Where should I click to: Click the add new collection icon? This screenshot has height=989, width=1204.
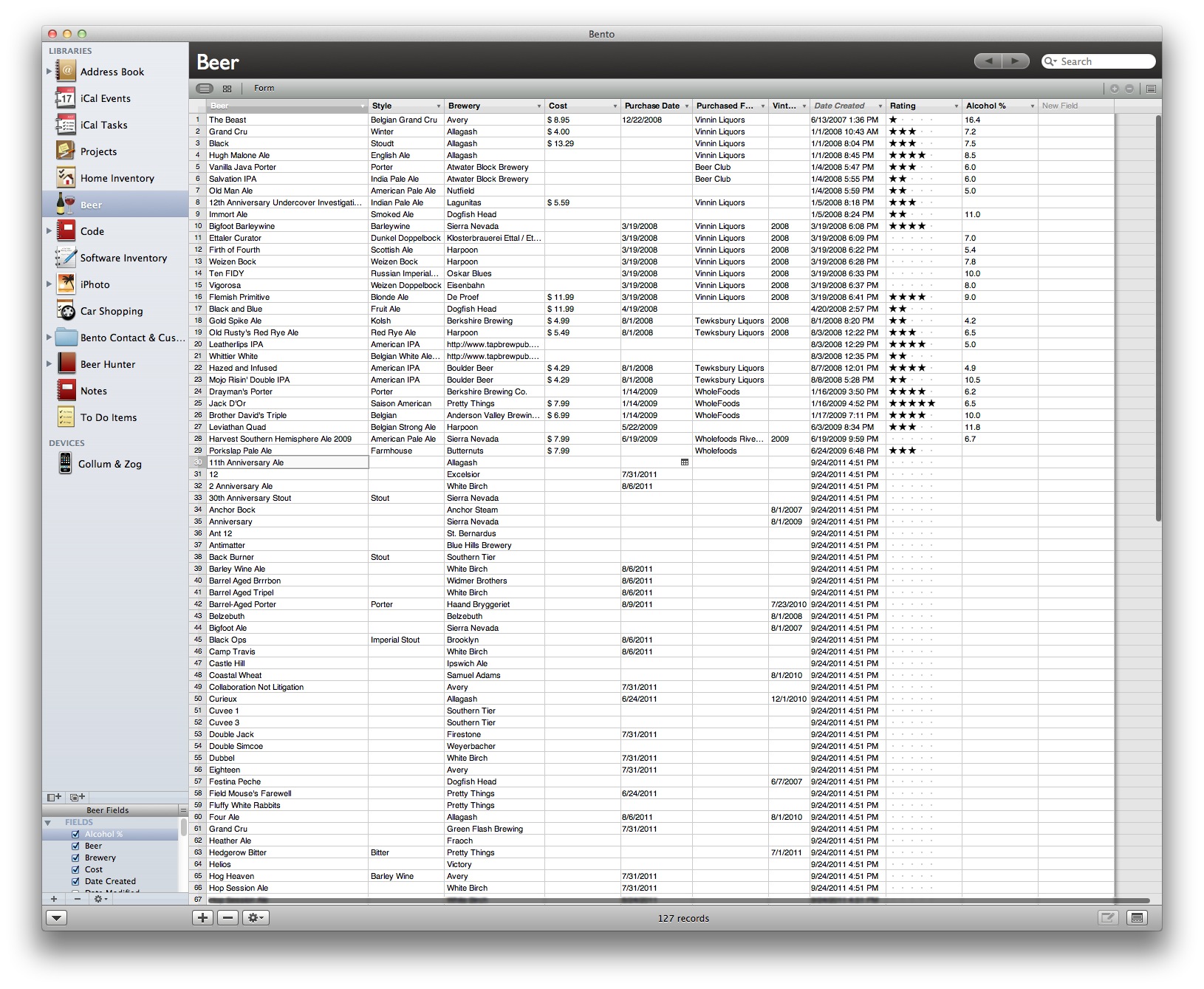click(x=78, y=797)
